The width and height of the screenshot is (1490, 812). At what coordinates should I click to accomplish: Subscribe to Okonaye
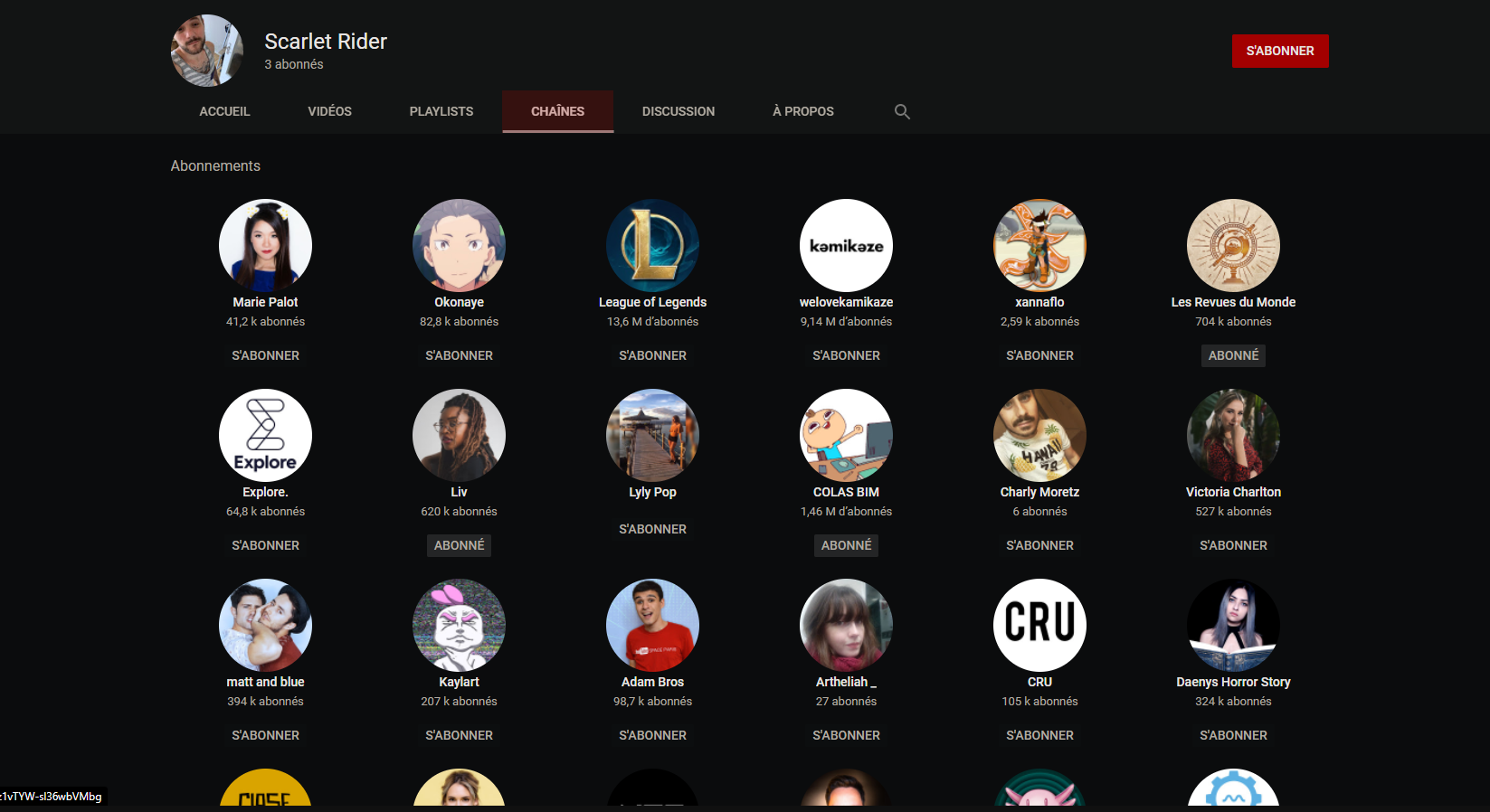click(x=459, y=355)
